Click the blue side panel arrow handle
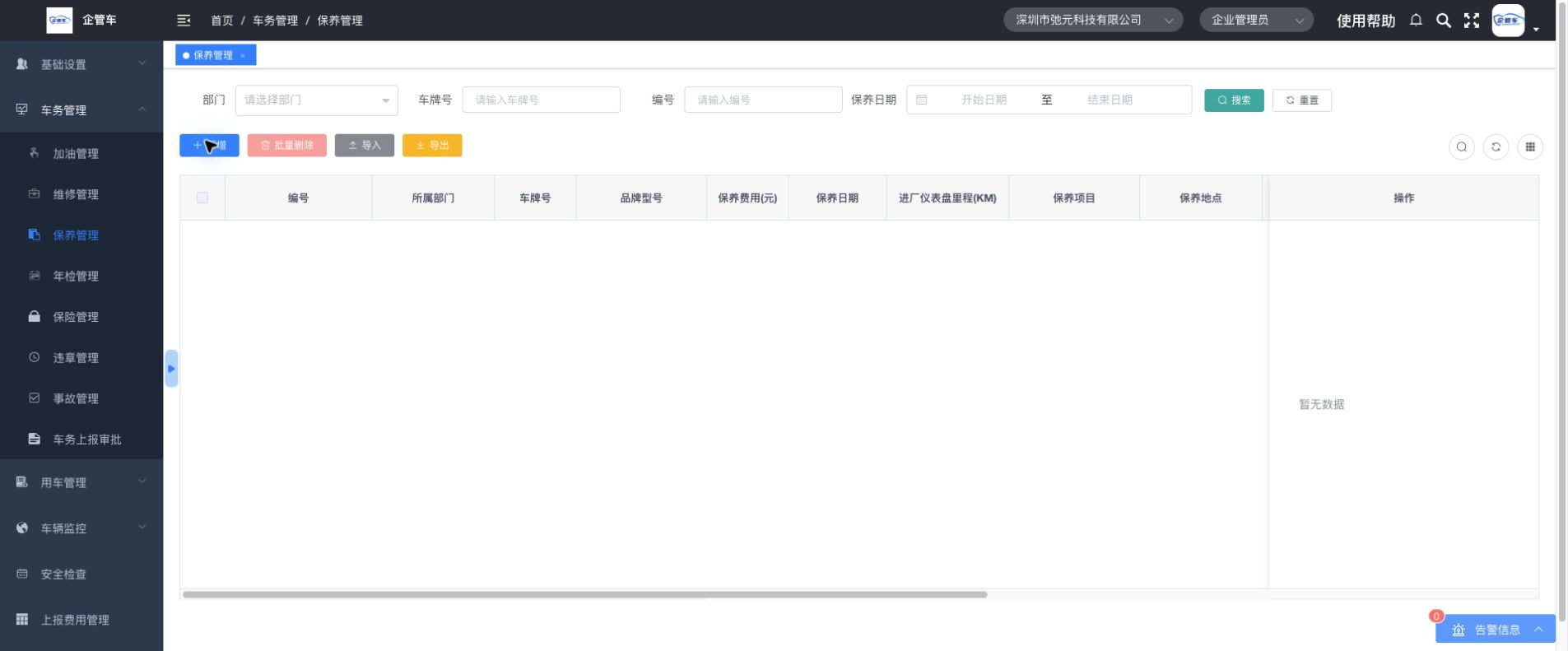The image size is (1568, 651). [x=171, y=369]
